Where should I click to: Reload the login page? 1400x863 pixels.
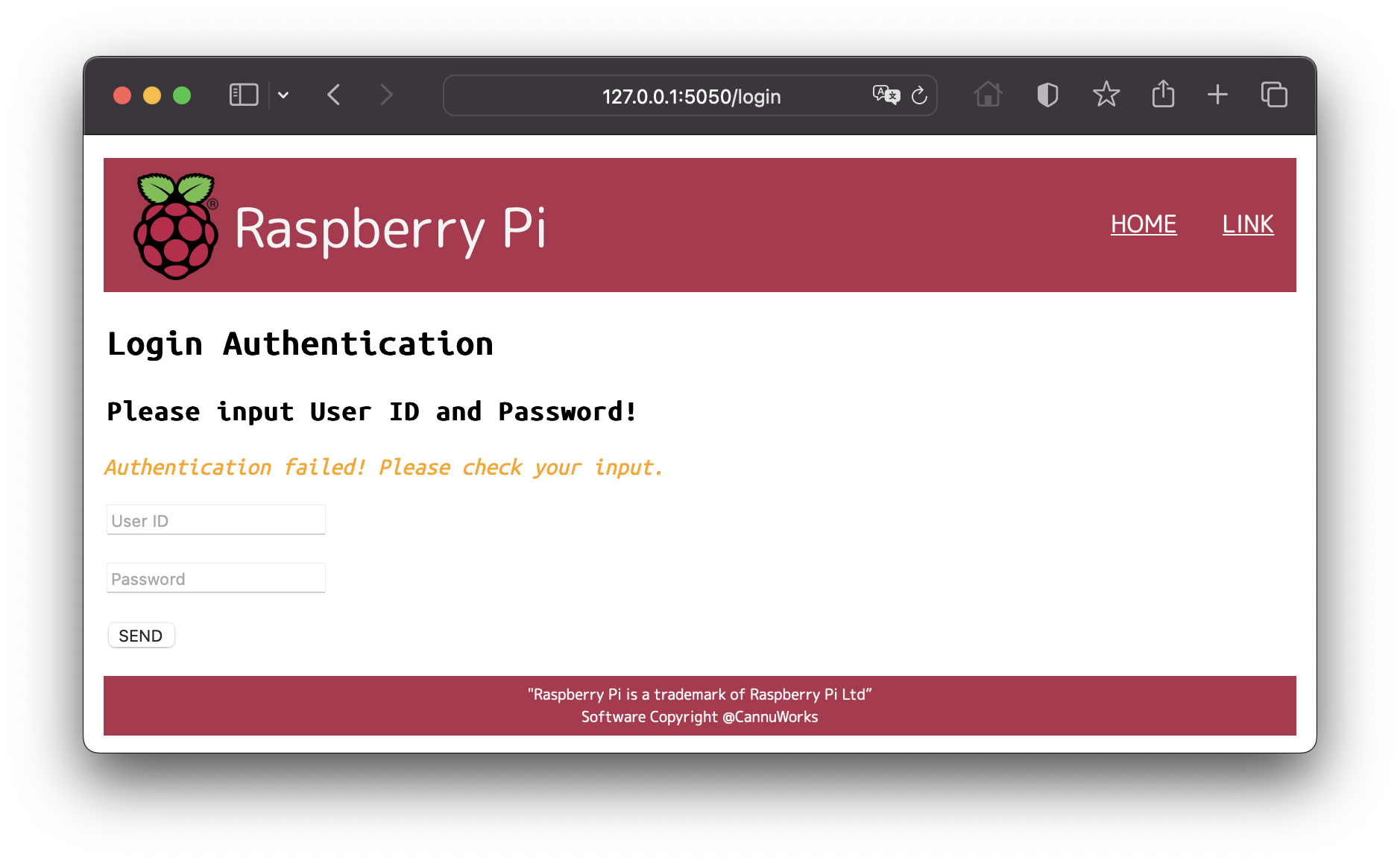coord(921,95)
